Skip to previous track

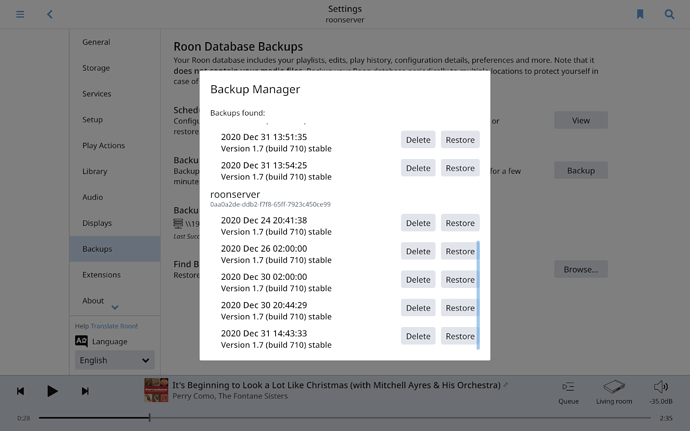(x=20, y=391)
